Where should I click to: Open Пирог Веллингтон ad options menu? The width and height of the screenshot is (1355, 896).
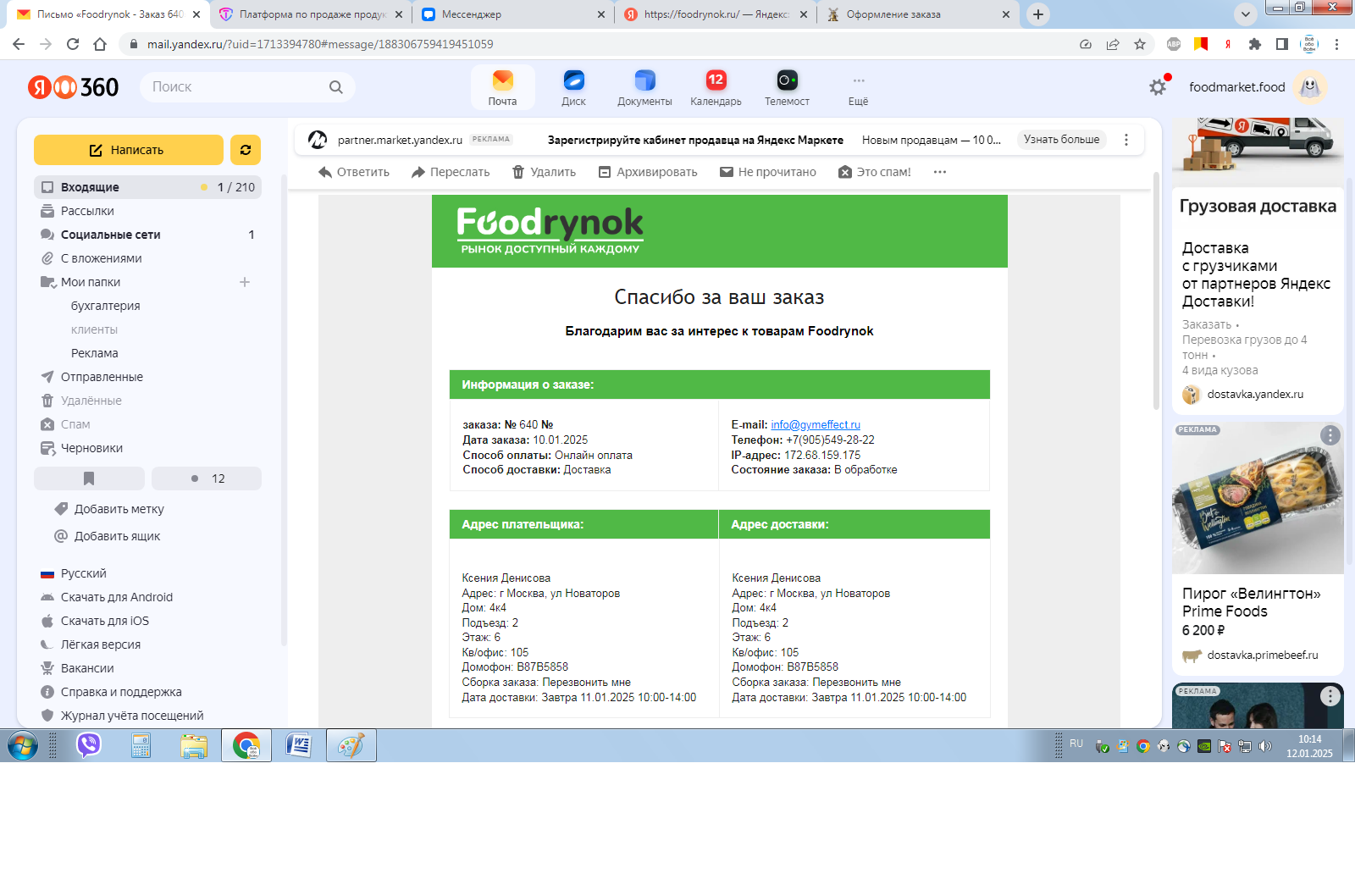(x=1330, y=435)
